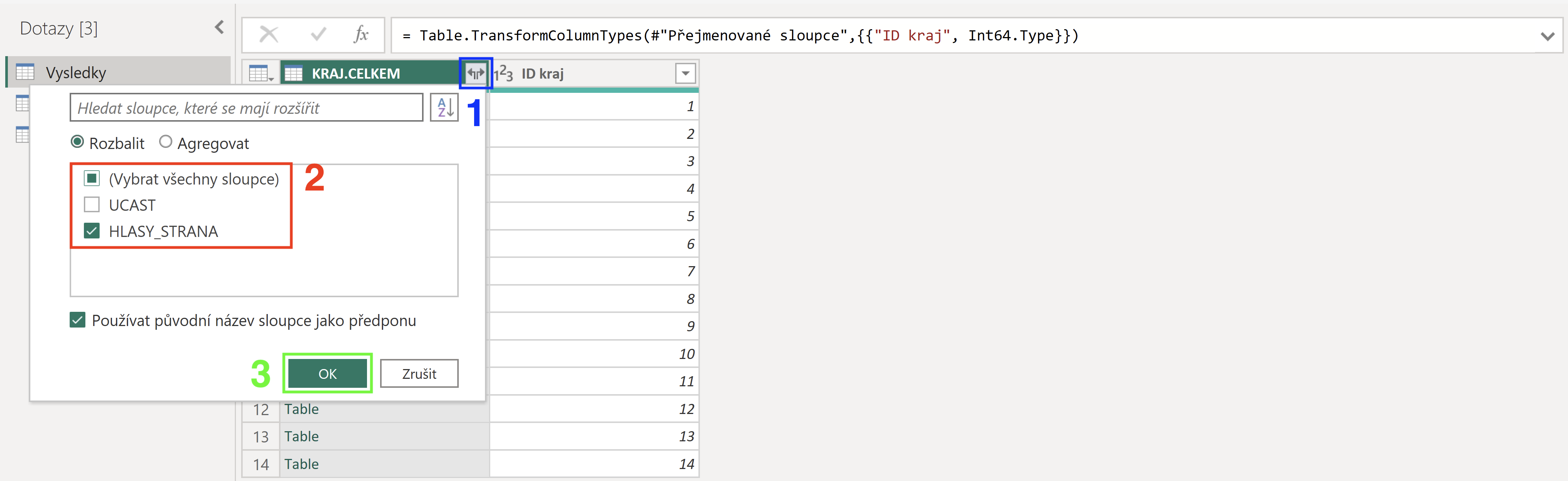Click the ID kraj cell with value 8
The width and height of the screenshot is (1568, 481).
(594, 299)
